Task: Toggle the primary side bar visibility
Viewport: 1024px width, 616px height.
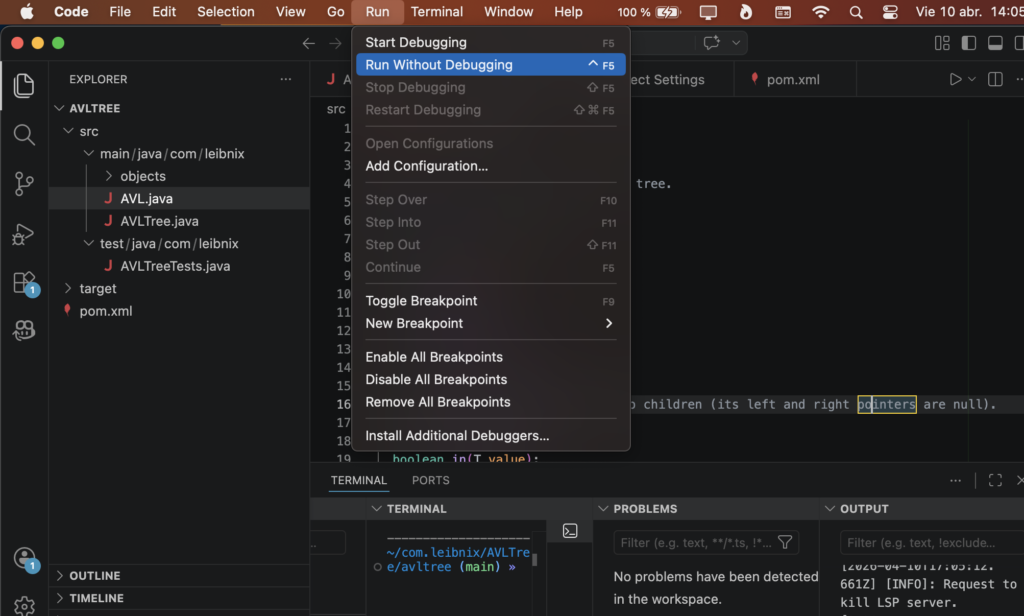Action: [968, 43]
